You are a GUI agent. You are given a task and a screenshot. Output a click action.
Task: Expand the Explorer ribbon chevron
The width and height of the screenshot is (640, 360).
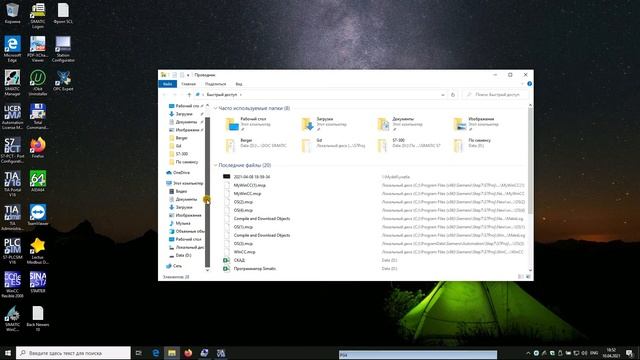pyautogui.click(x=522, y=84)
